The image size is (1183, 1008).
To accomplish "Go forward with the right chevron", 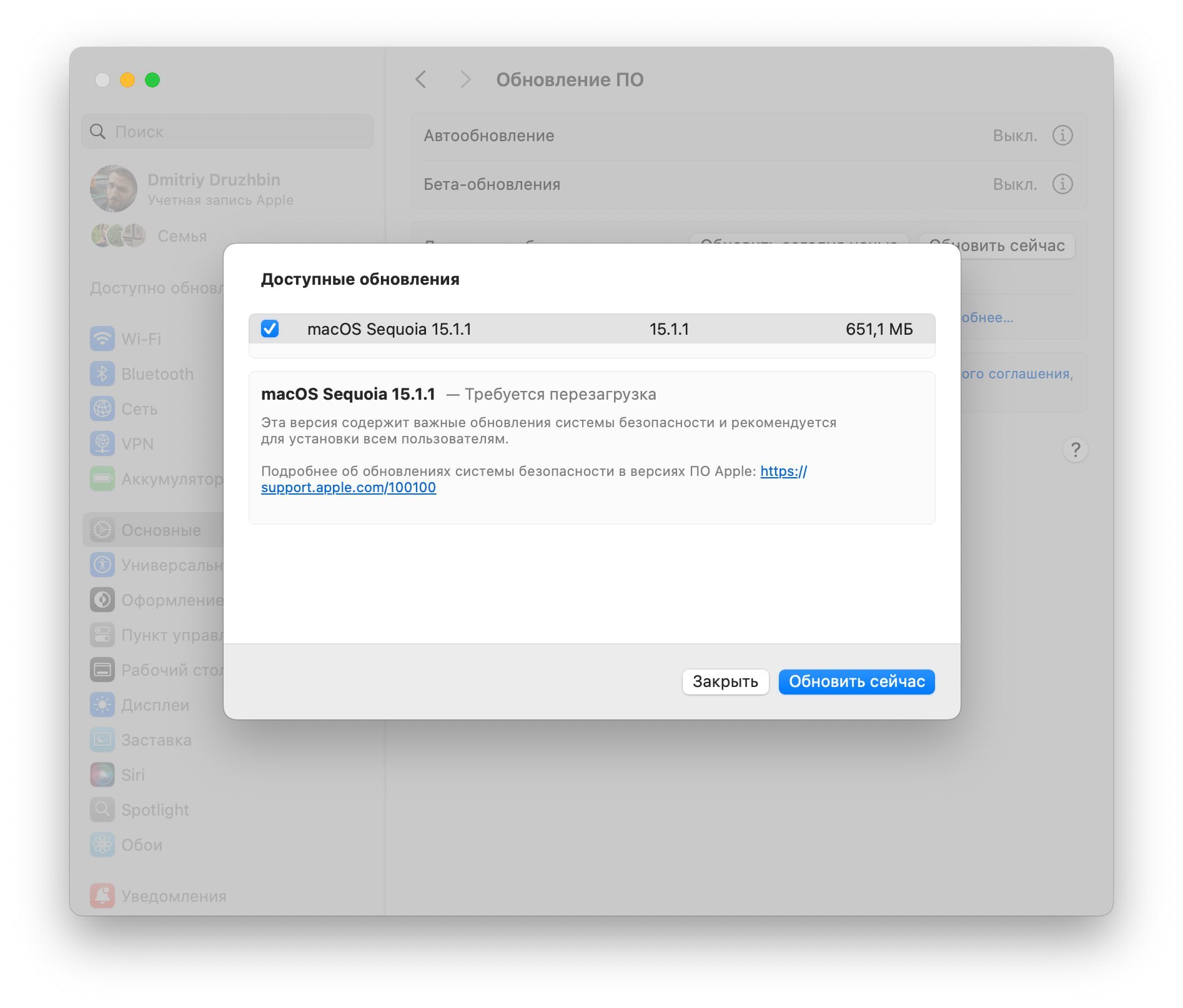I will (x=465, y=79).
